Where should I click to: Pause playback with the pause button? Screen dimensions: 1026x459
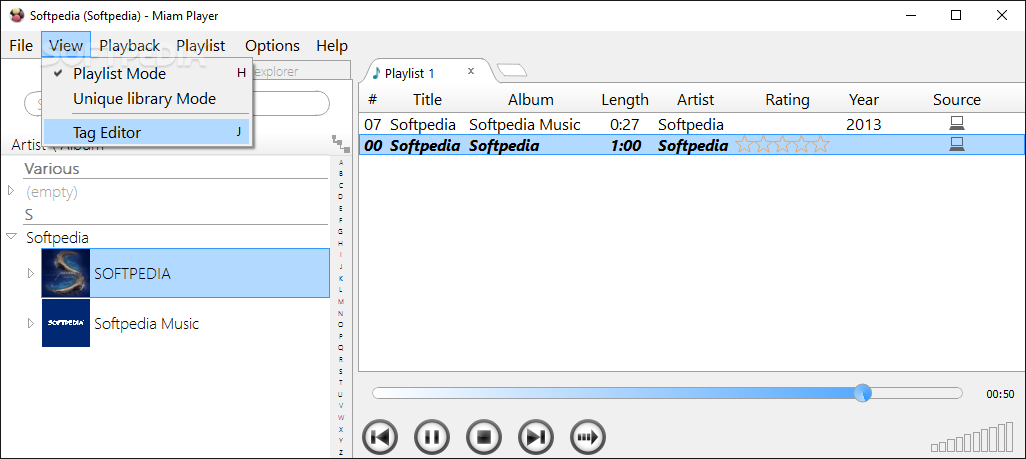432,437
